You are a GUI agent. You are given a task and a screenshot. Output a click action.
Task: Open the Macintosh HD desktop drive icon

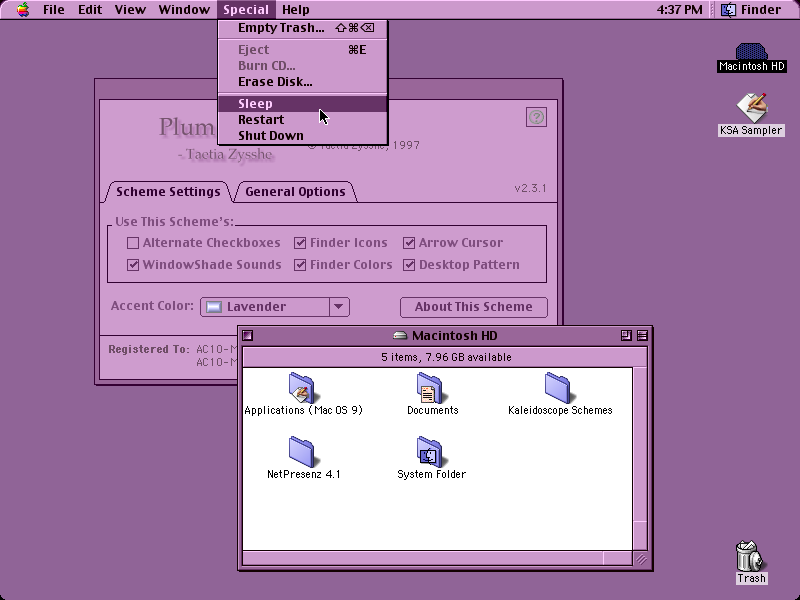[751, 52]
